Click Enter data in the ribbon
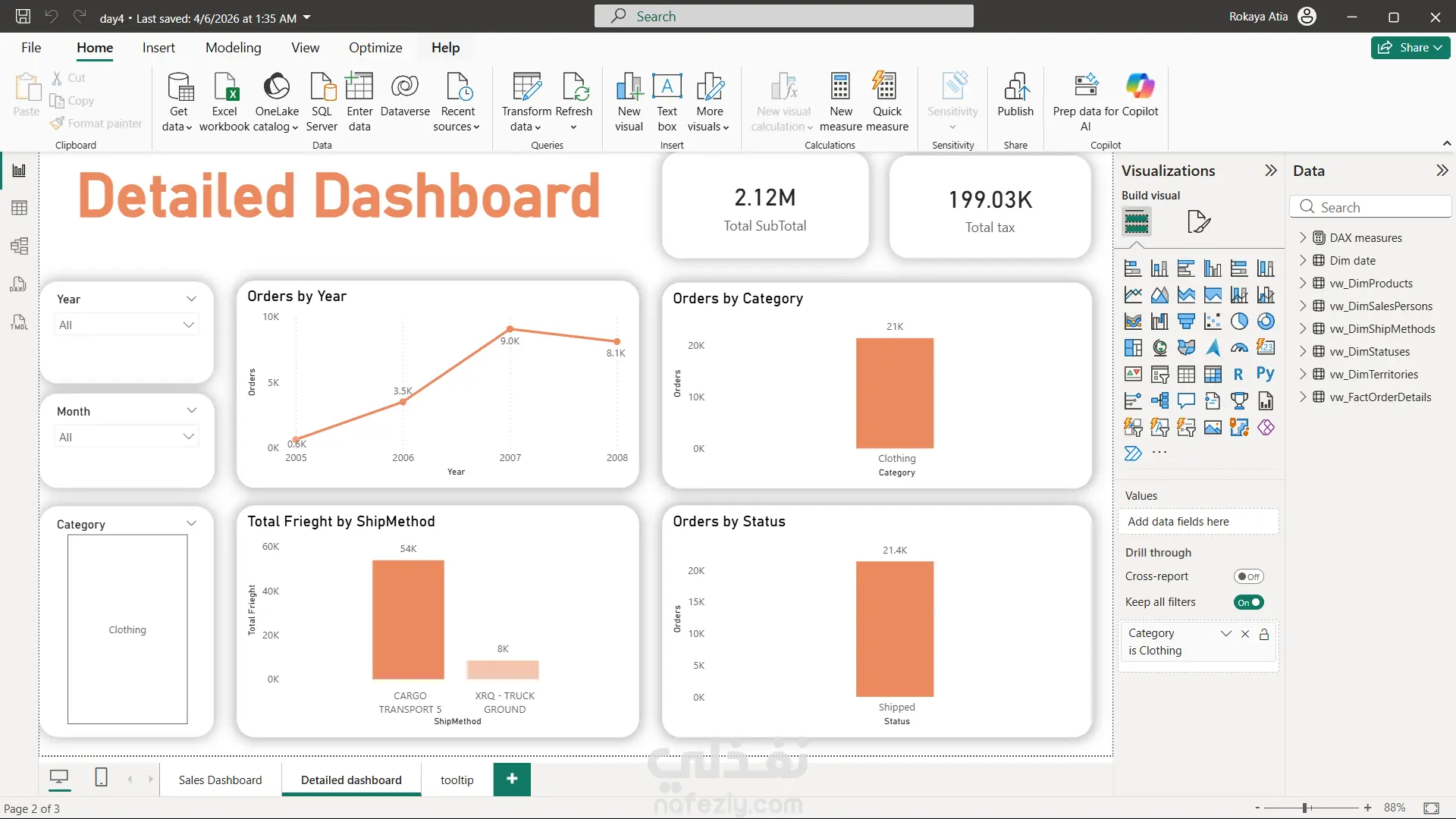Screen dimensions: 1456x819 (359, 102)
